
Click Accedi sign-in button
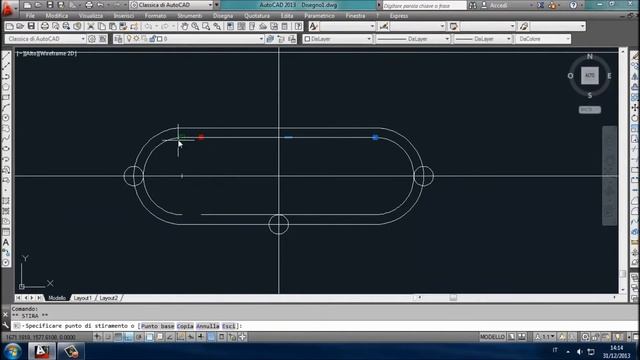498,5
